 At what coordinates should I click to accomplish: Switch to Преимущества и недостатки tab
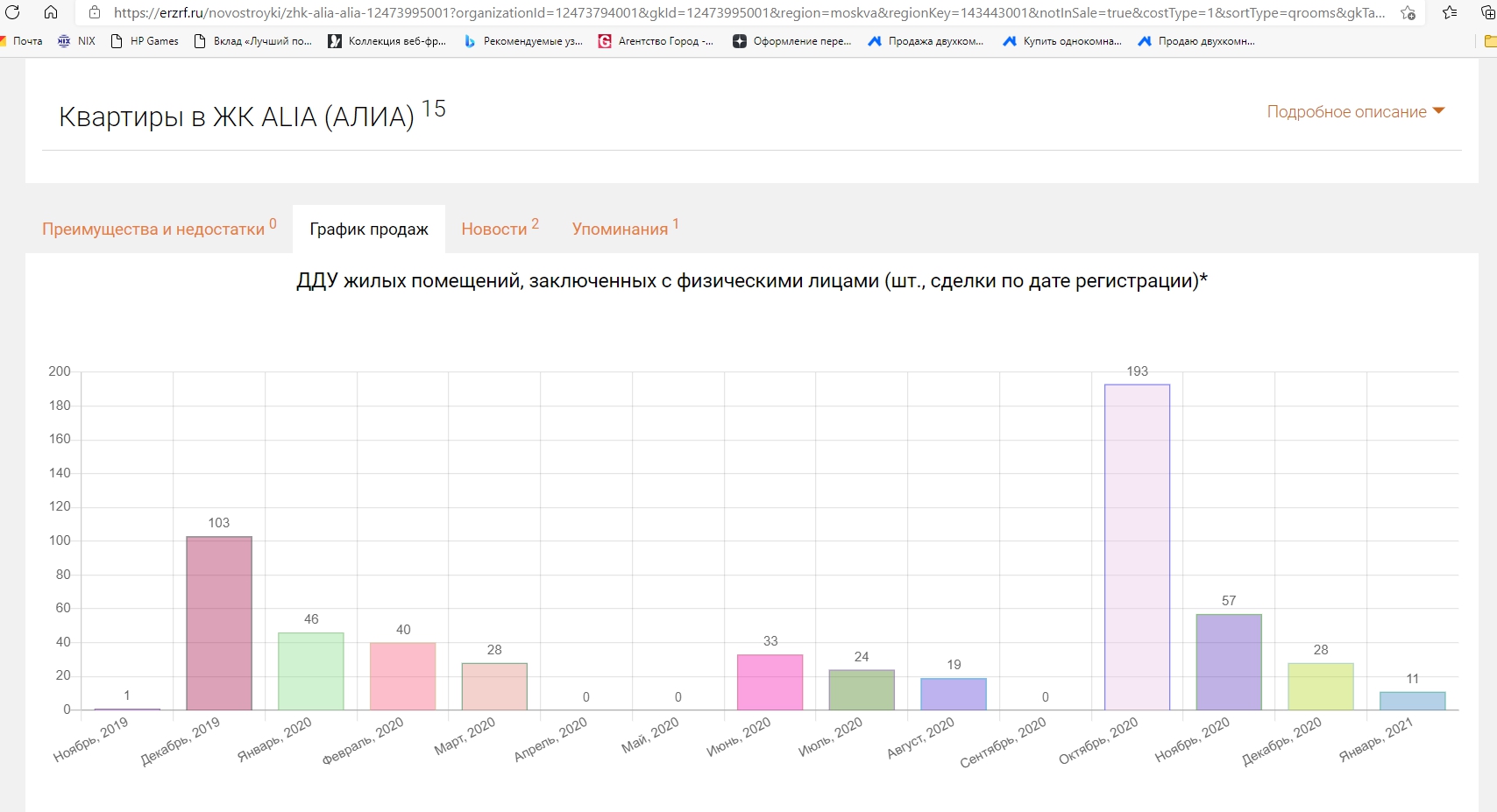point(153,229)
